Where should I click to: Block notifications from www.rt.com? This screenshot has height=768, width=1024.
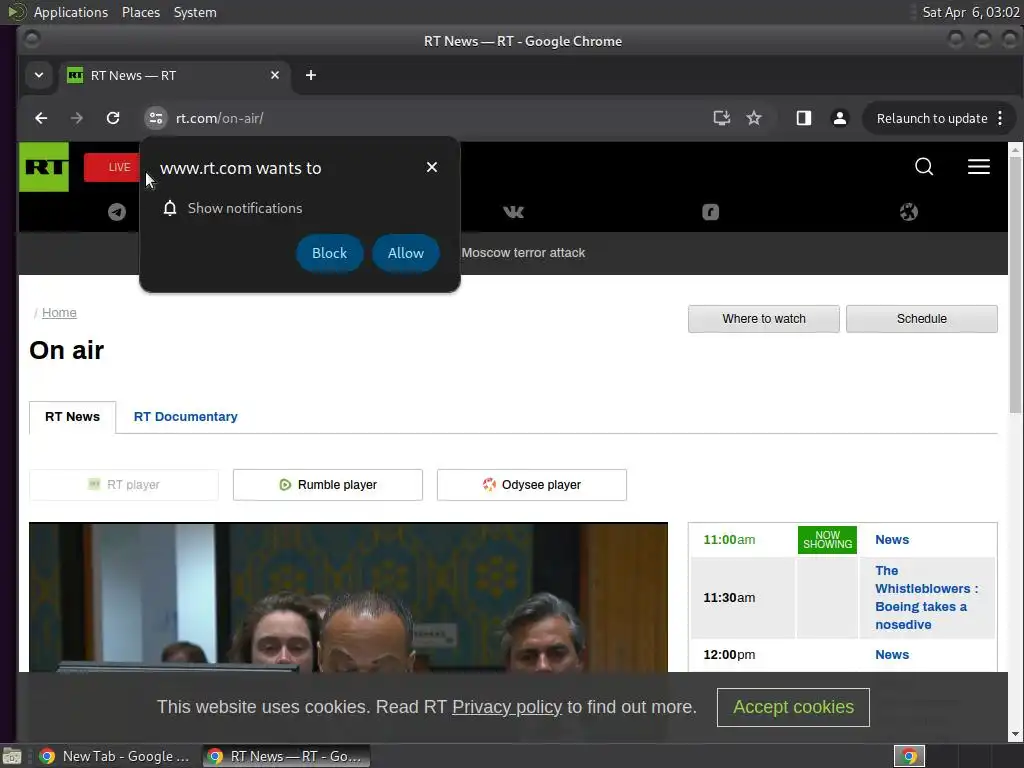[329, 253]
